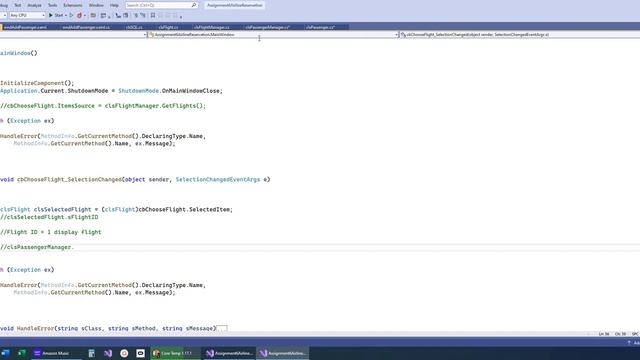Click the Ch column indicator in status bar
This screenshot has width=640, height=360.
[x=620, y=334]
